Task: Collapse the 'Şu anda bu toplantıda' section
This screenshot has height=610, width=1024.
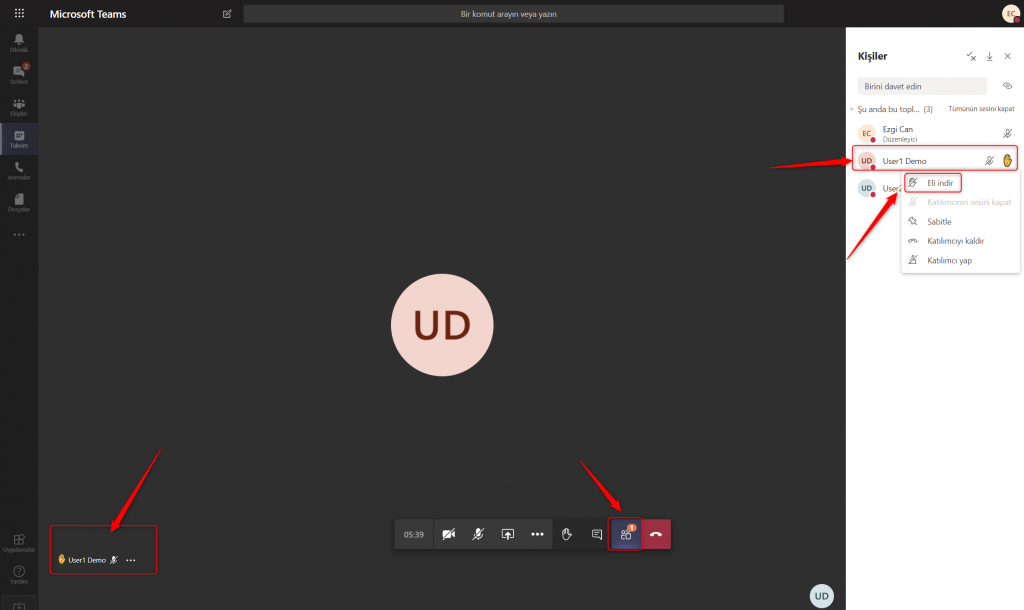Action: click(852, 109)
